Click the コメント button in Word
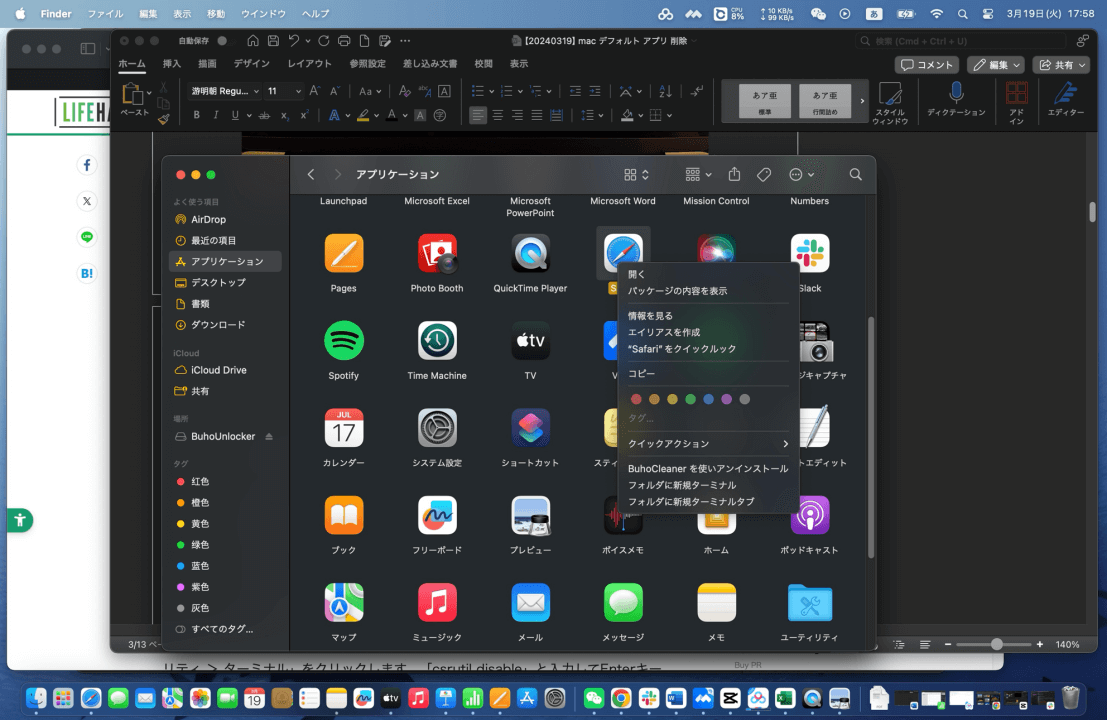 point(927,65)
